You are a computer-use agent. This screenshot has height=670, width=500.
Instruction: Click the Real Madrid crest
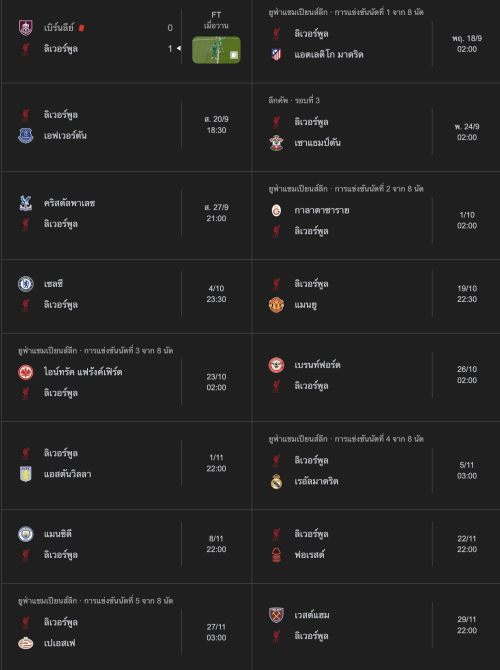tap(276, 481)
